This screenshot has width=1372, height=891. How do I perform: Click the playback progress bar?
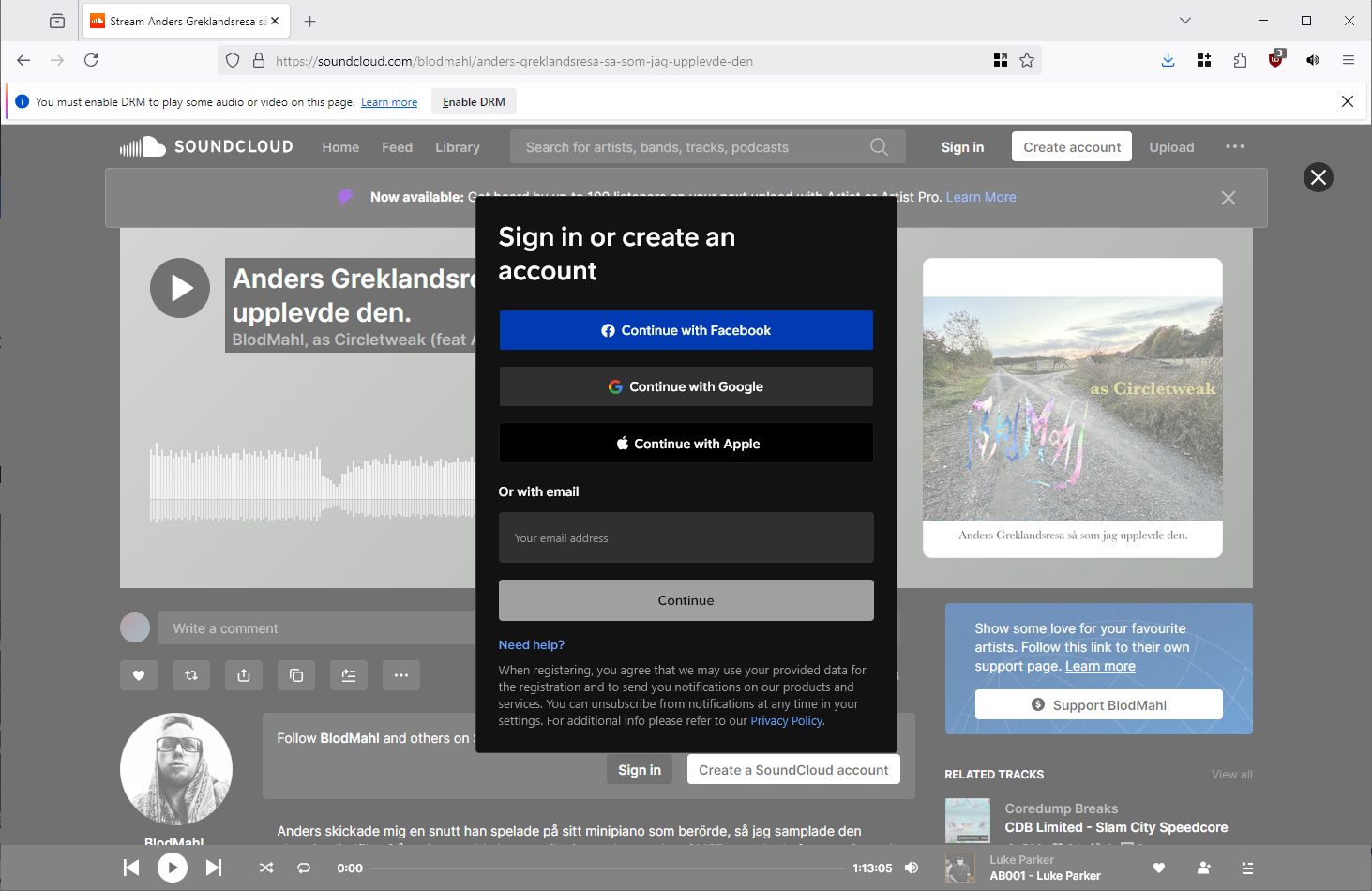coord(608,868)
